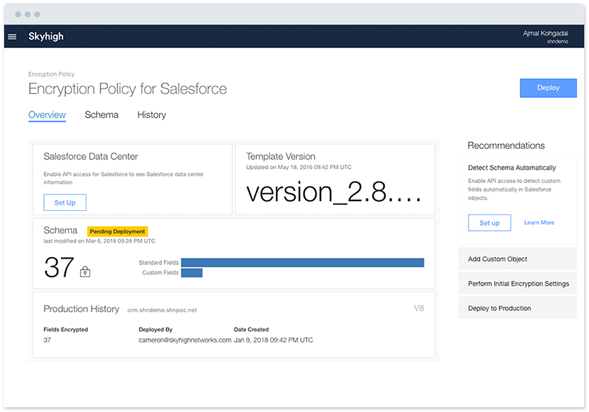This screenshot has height=412, width=589.
Task: Switch to the Schema tab
Action: (101, 115)
